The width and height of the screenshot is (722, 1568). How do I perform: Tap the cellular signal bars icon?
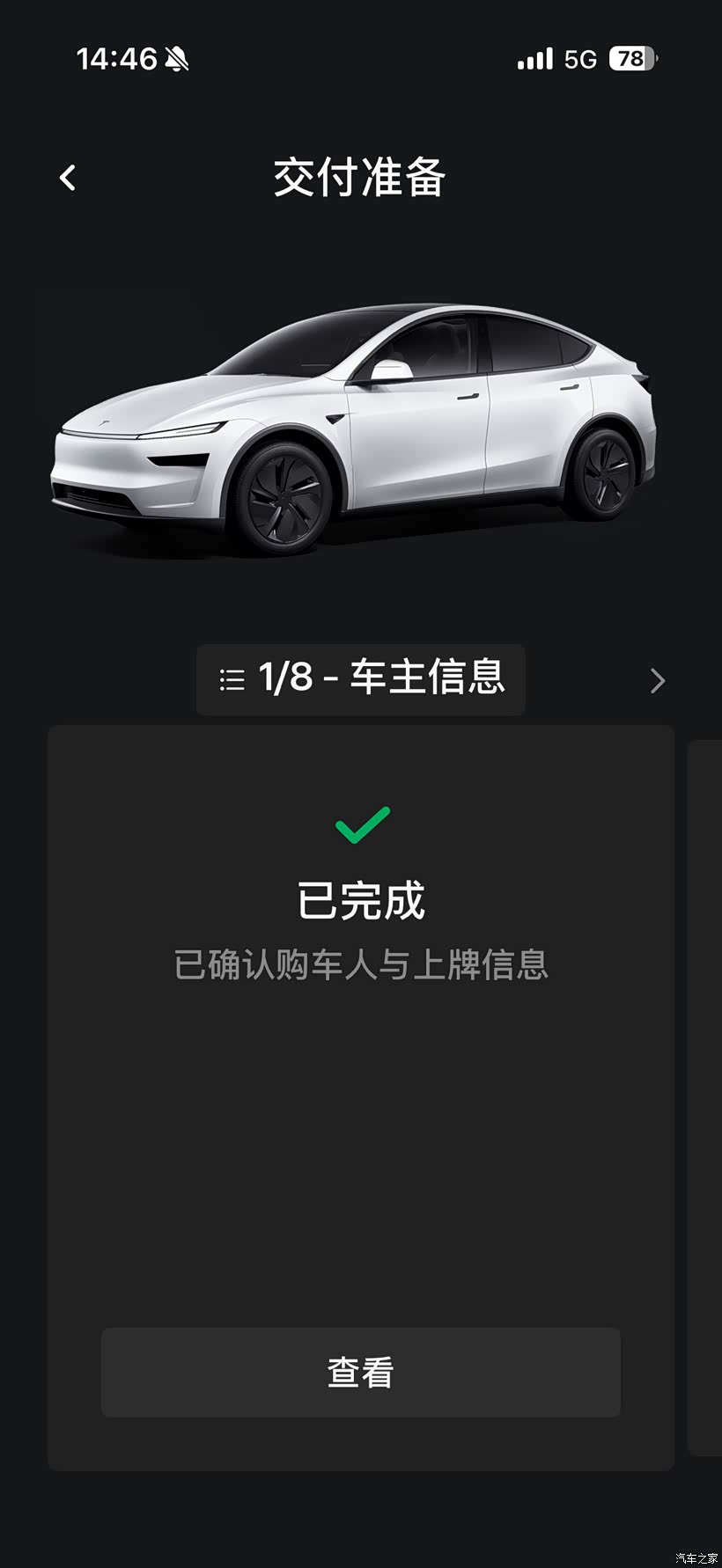(535, 59)
